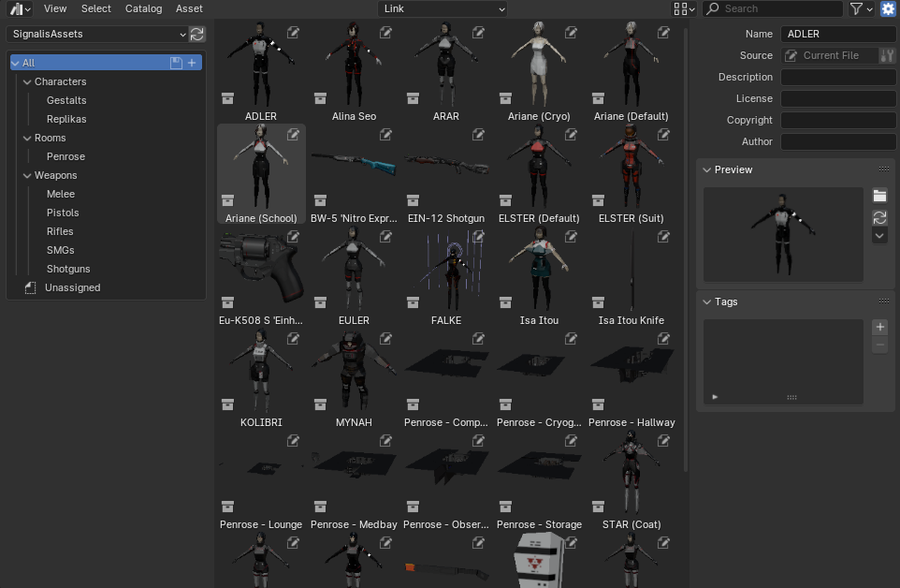Open the Catalog menu
This screenshot has height=588, width=900.
[143, 9]
